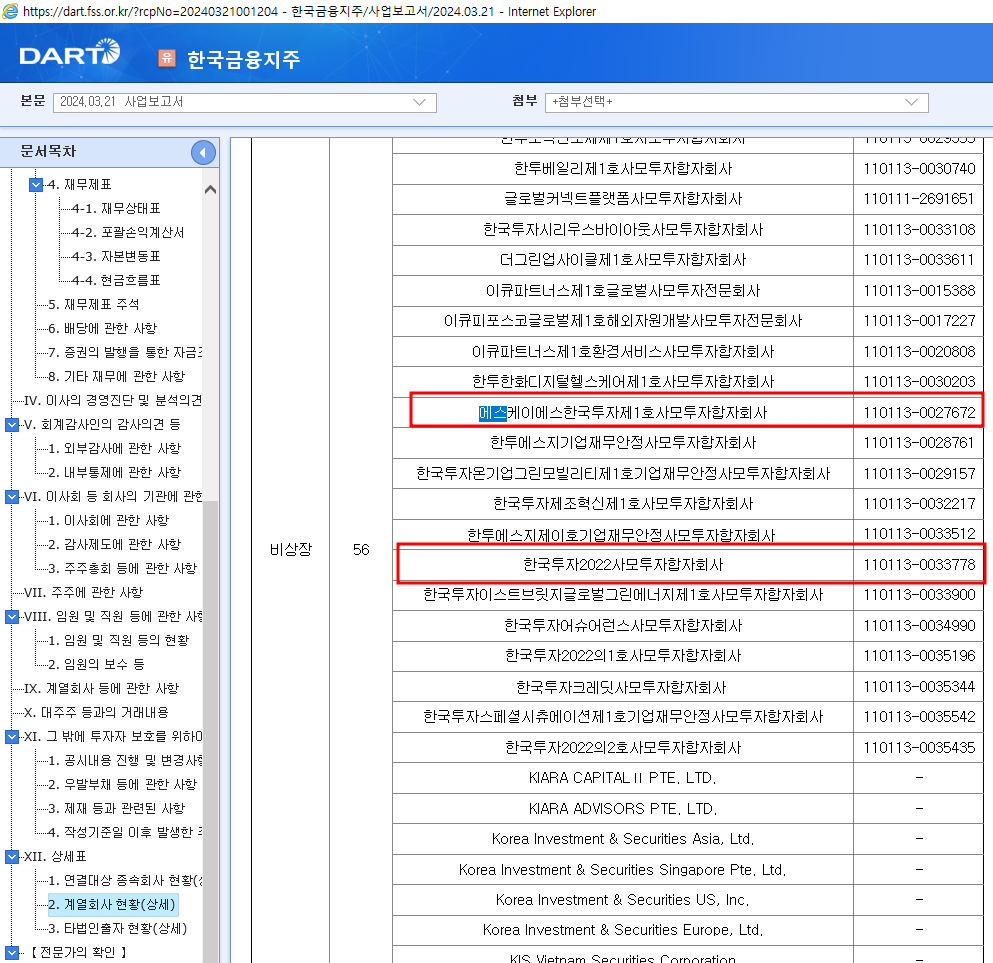The height and width of the screenshot is (963, 993).
Task: Open 1. 임원 및 직원 등의 현황
Action: 119,641
